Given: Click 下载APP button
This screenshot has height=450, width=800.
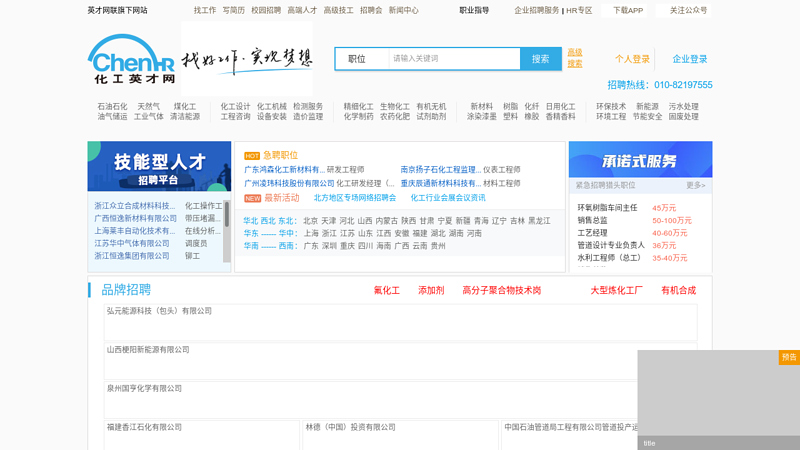Looking at the screenshot, I should (x=624, y=10).
